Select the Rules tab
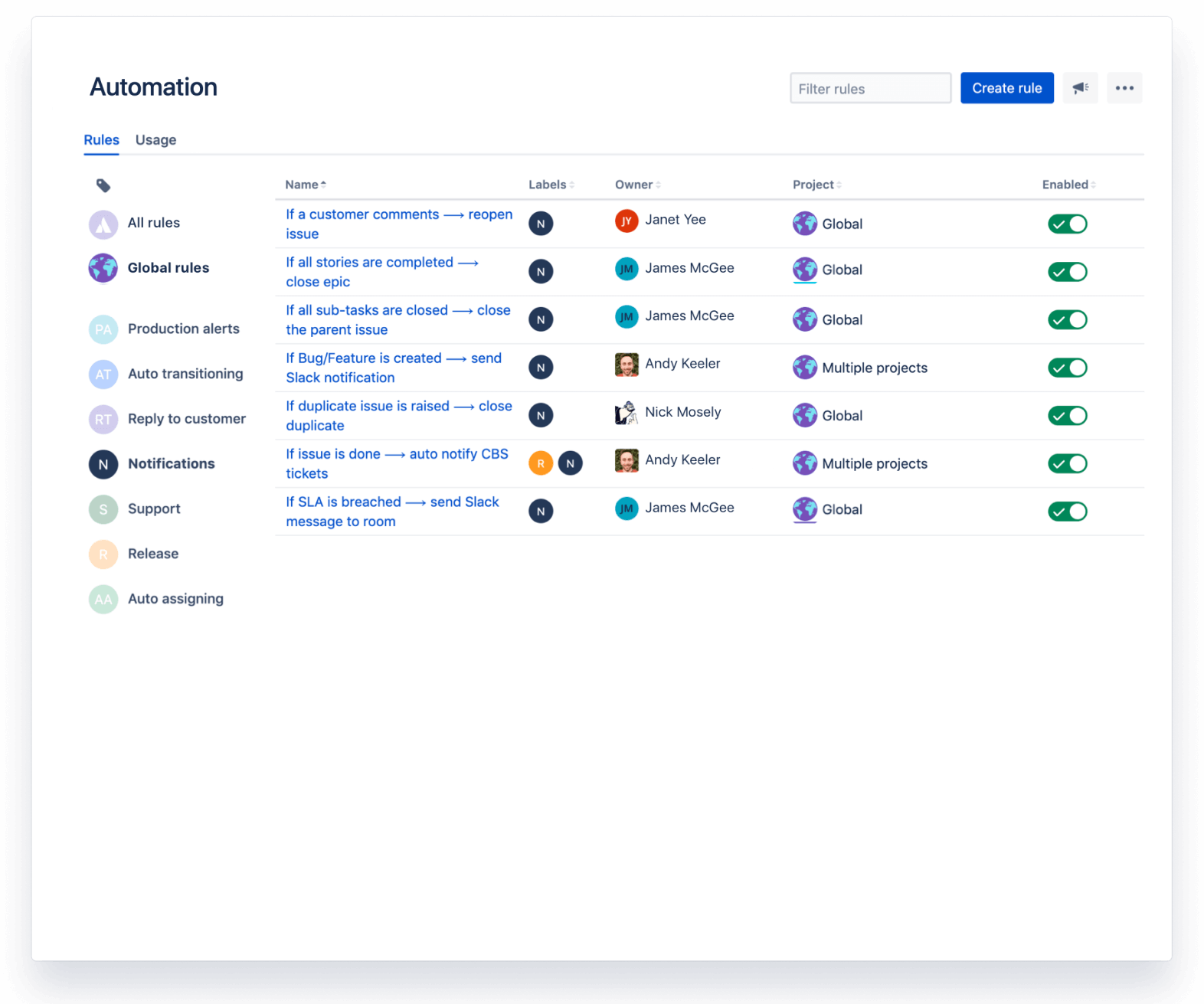 (101, 140)
